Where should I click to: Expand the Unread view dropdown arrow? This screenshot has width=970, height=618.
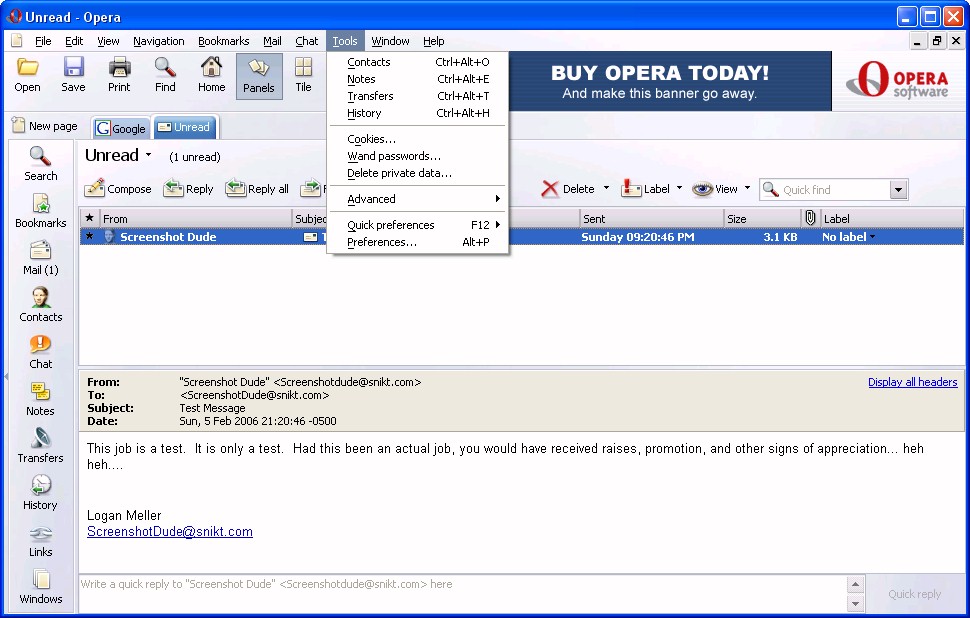pos(148,155)
